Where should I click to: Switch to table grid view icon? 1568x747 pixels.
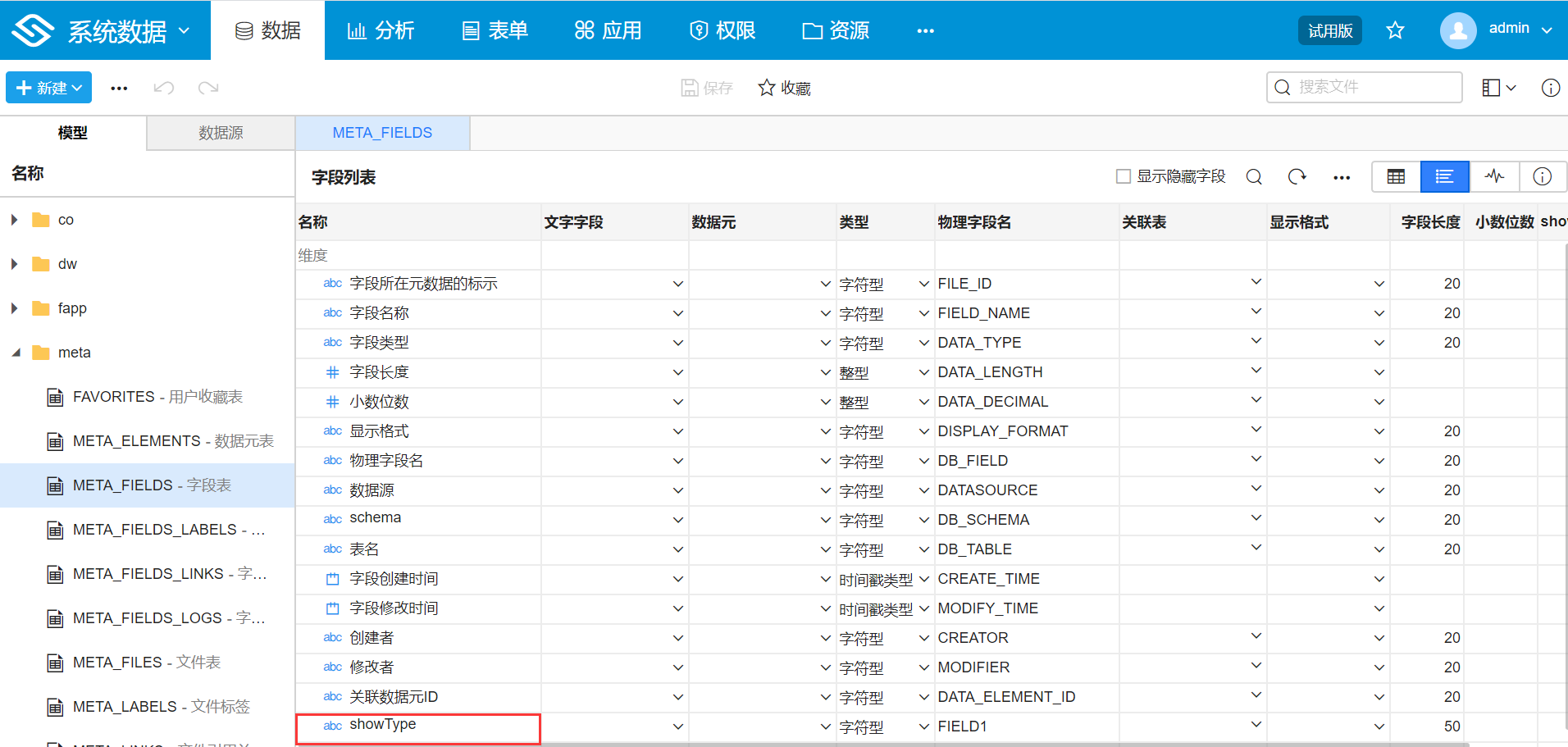coord(1396,177)
